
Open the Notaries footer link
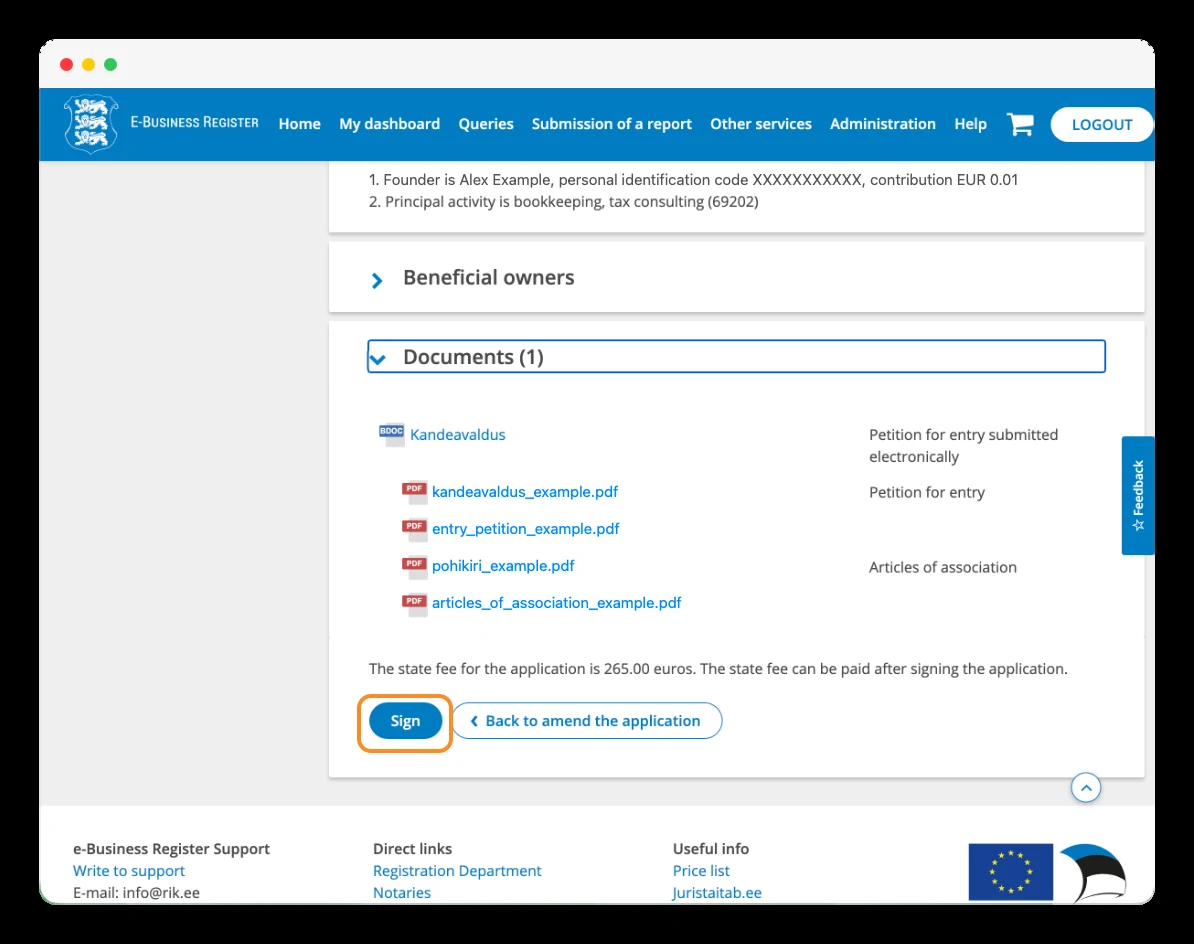pyautogui.click(x=401, y=893)
